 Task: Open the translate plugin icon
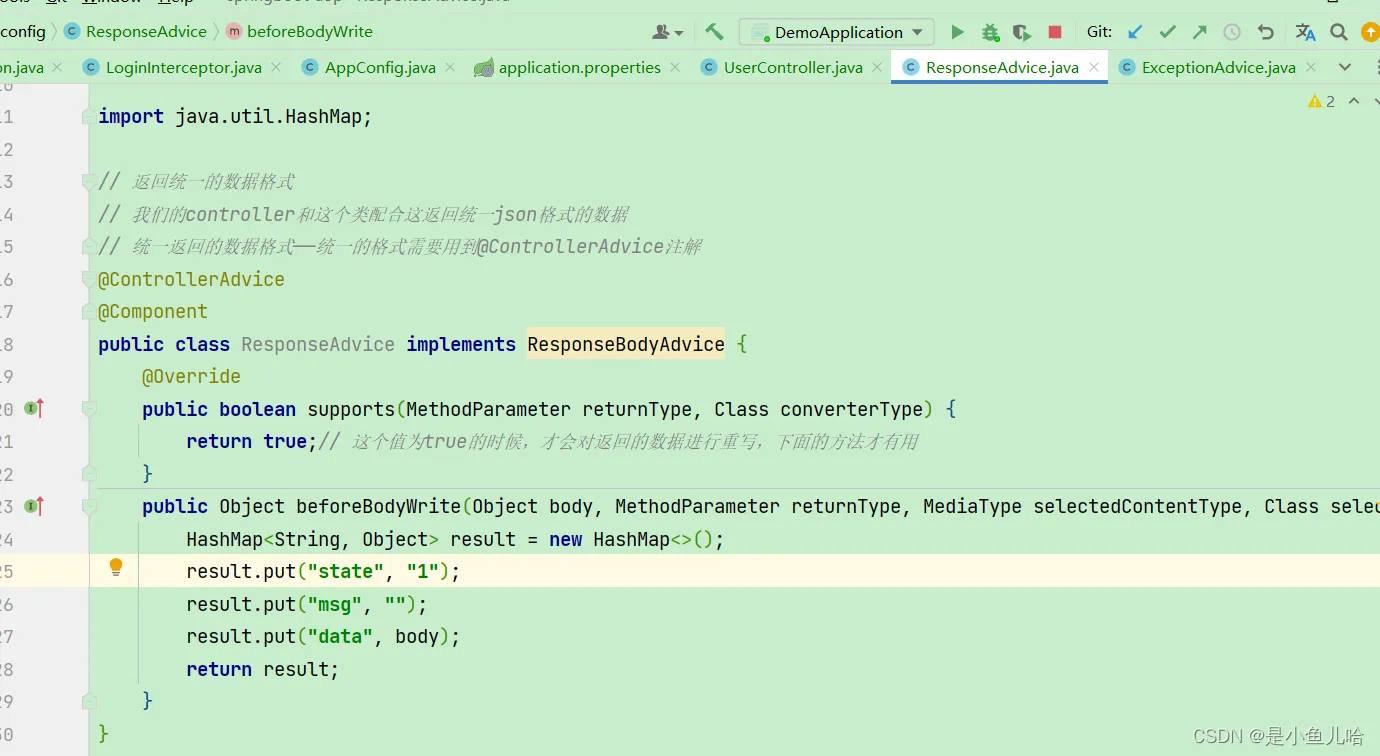pyautogui.click(x=1305, y=32)
